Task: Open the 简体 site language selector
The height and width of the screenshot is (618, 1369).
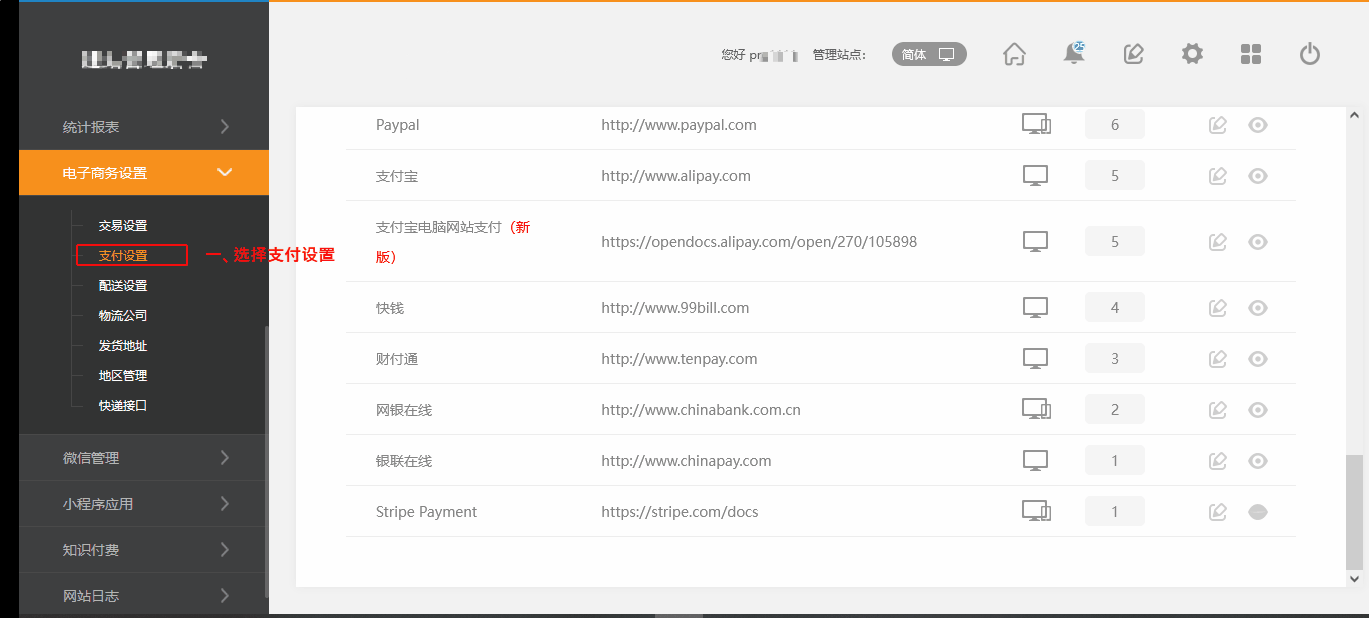Action: tap(929, 55)
